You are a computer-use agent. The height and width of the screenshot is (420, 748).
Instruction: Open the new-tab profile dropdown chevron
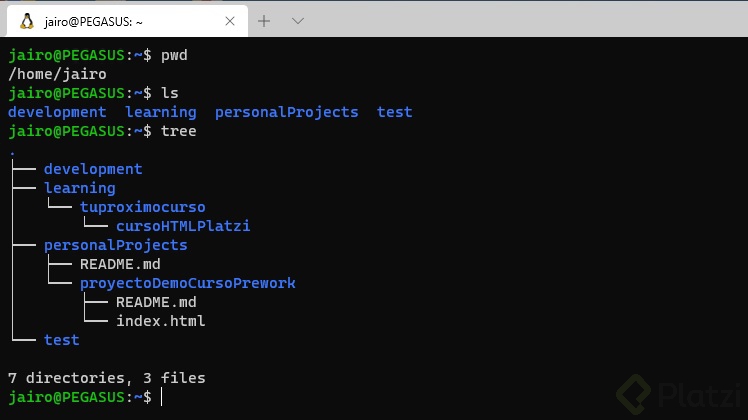pos(297,20)
